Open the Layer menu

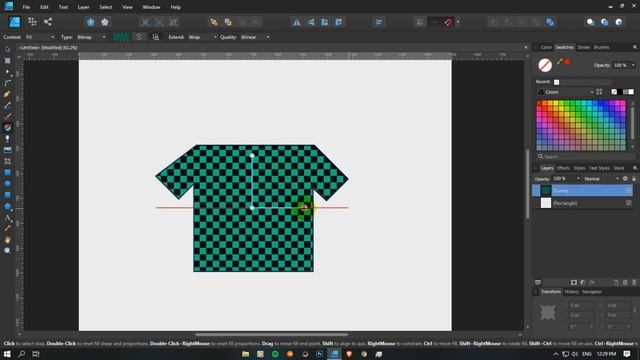[x=83, y=7]
